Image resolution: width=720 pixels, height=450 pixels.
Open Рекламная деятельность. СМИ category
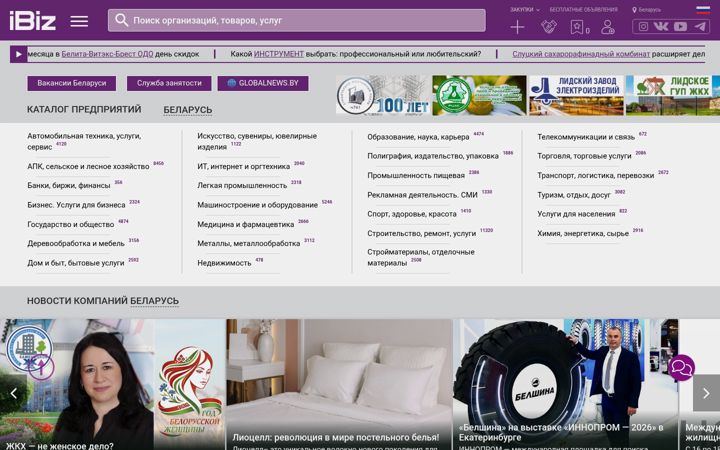pyautogui.click(x=422, y=195)
